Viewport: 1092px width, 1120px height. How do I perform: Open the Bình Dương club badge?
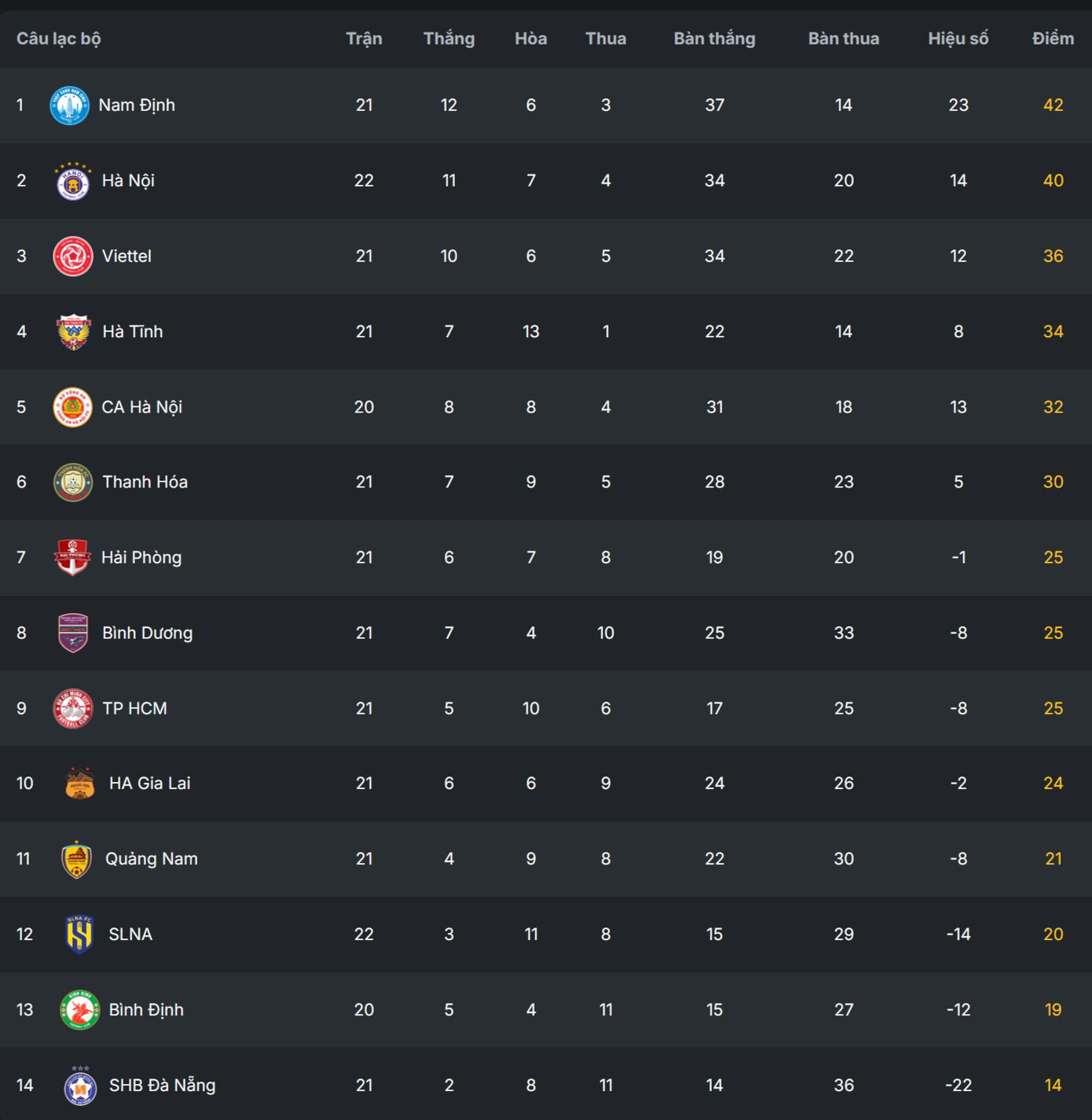pyautogui.click(x=73, y=633)
